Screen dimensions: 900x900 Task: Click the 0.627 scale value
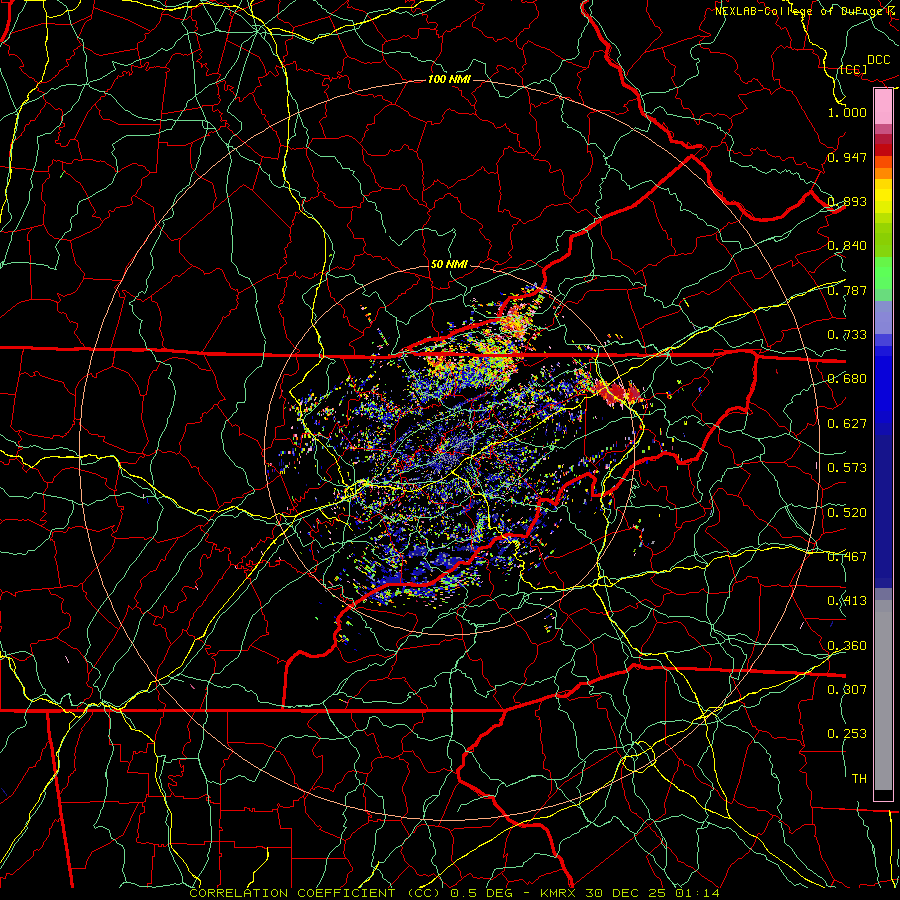[x=847, y=424]
